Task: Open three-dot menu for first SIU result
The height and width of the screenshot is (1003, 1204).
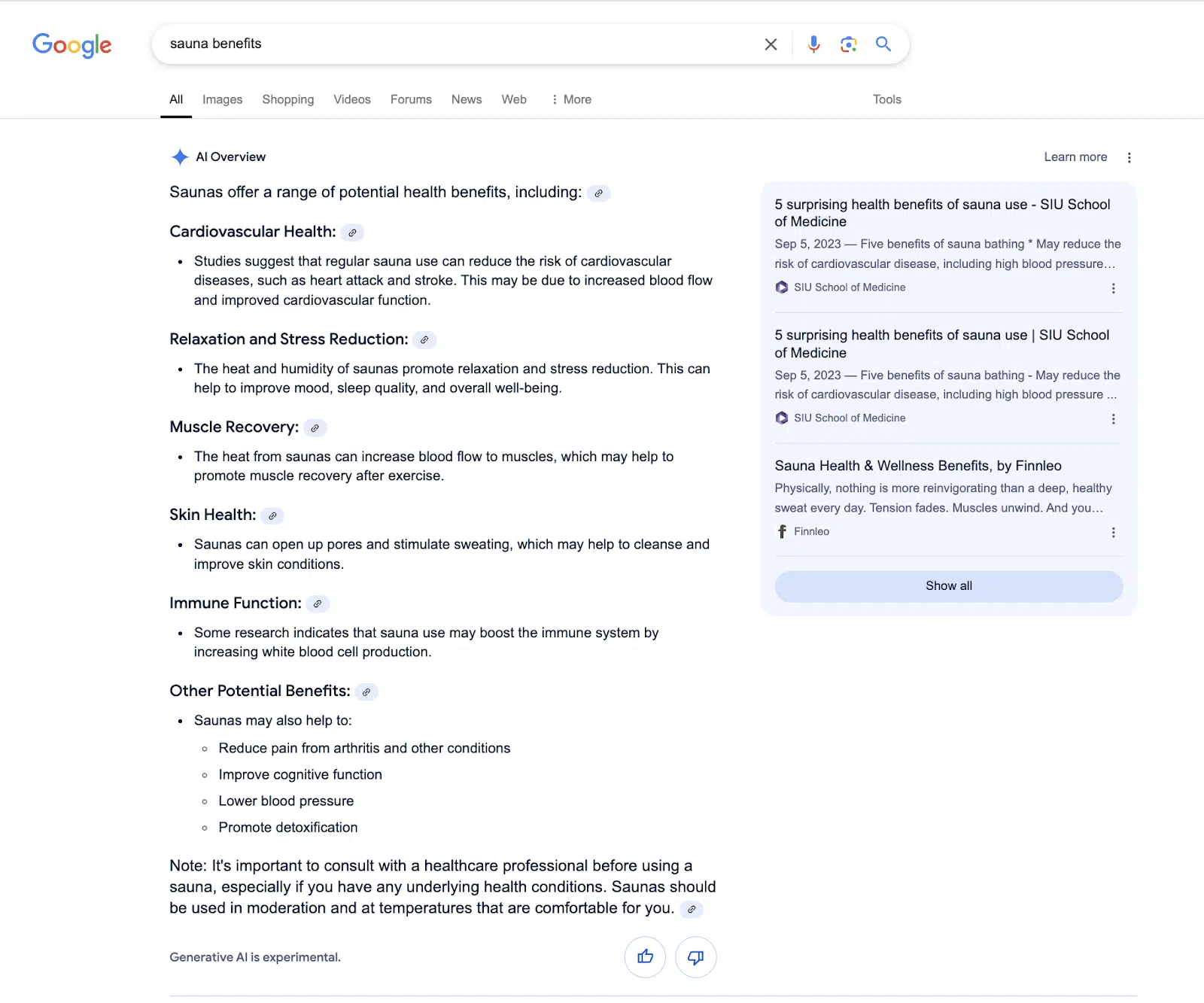Action: tap(1113, 288)
